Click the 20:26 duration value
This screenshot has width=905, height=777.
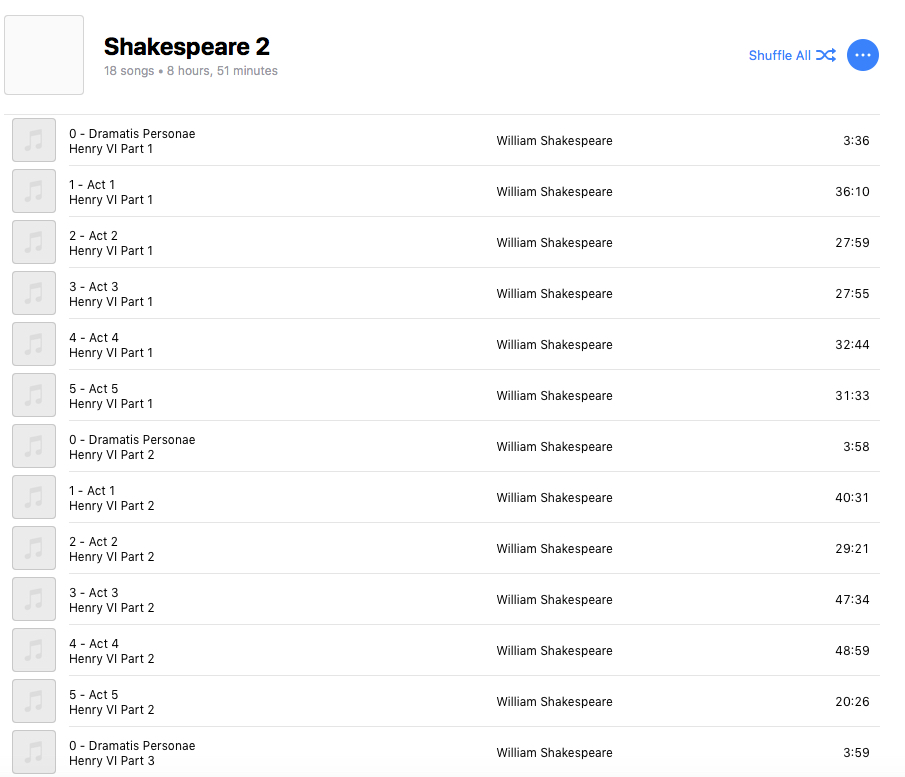[852, 701]
